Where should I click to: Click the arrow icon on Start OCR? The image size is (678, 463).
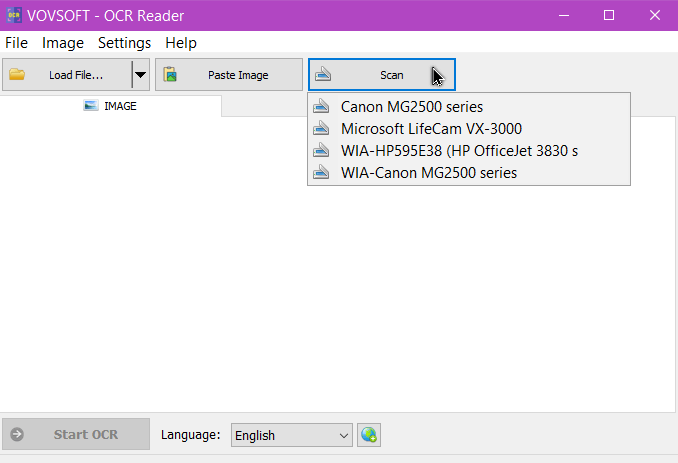coord(17,434)
